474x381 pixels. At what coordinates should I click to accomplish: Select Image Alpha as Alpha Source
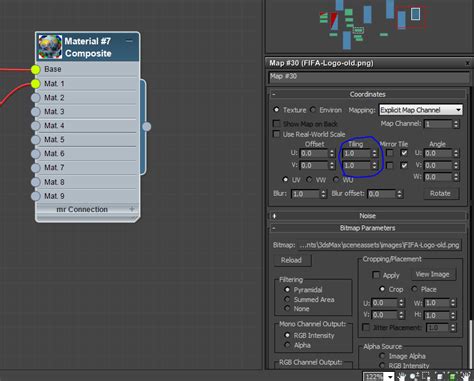click(x=382, y=356)
